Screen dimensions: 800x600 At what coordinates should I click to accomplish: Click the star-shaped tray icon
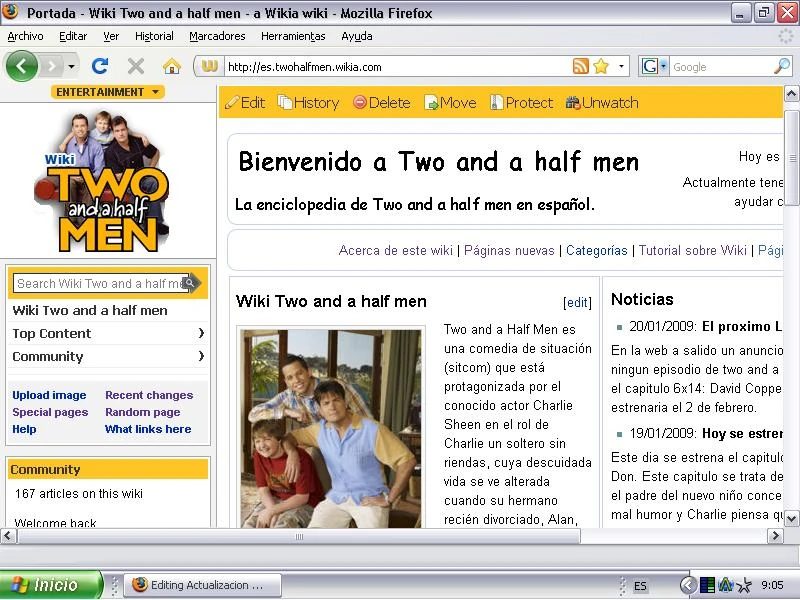744,585
